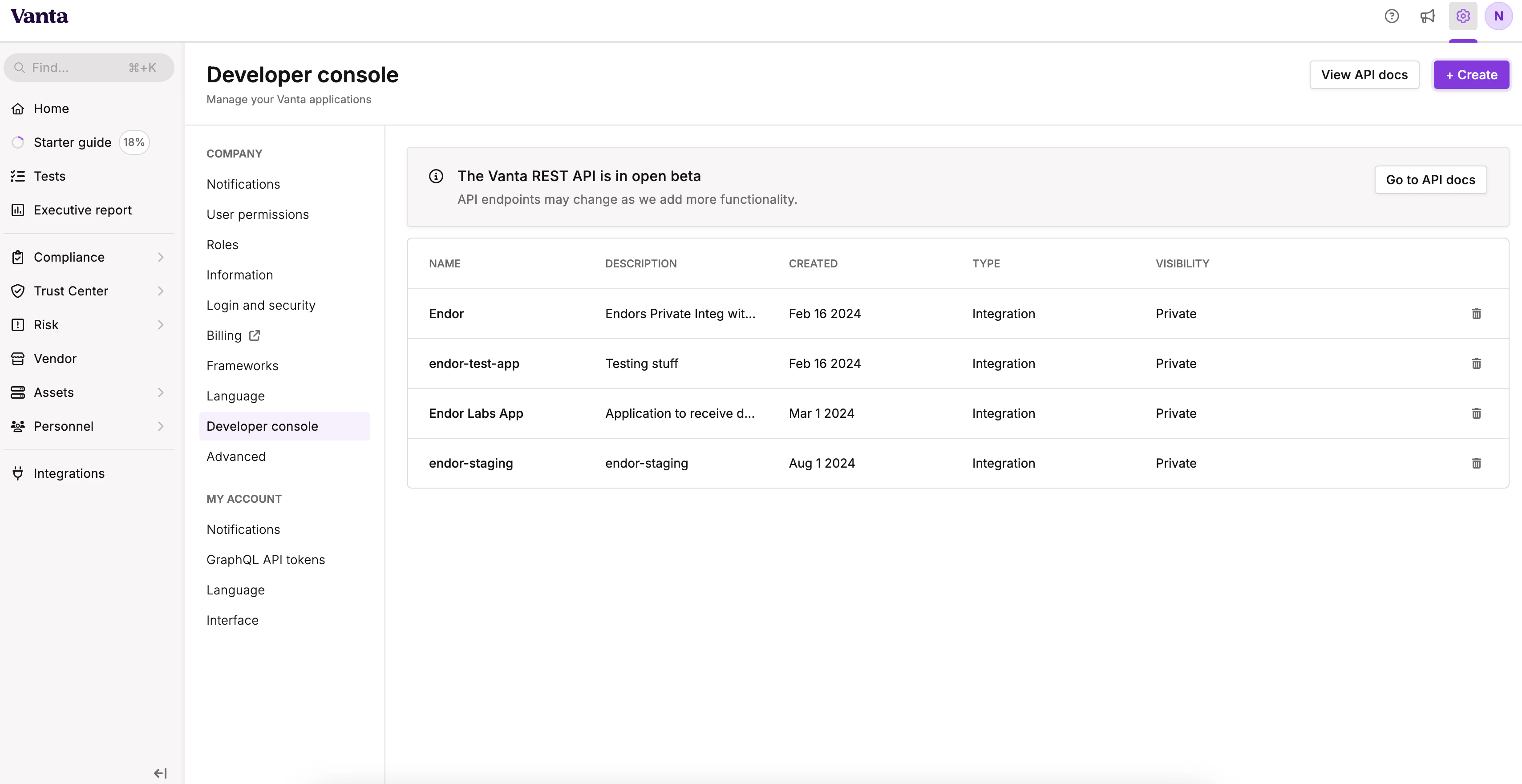Image resolution: width=1522 pixels, height=784 pixels.
Task: Open Billing via its external link icon
Action: click(x=254, y=335)
